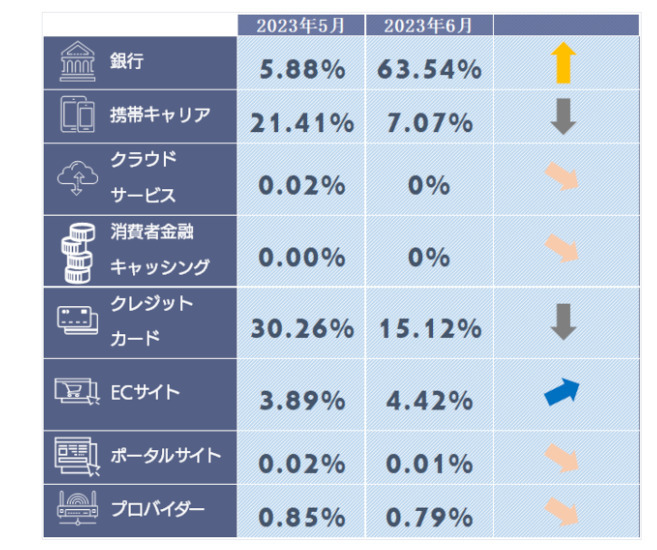Screen dimensions: 657x550
Task: Click the yellow up arrow for 銀行
Action: click(x=565, y=64)
